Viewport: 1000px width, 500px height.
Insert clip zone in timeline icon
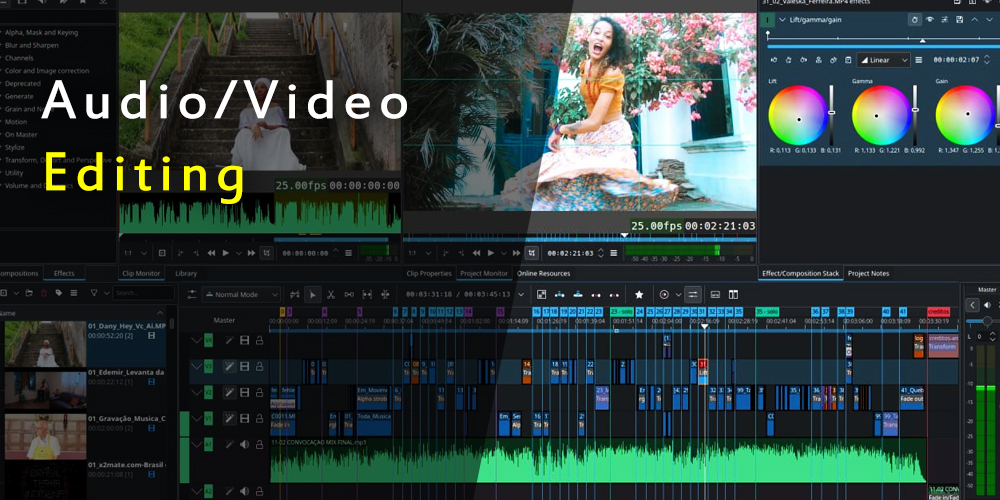pyautogui.click(x=559, y=295)
